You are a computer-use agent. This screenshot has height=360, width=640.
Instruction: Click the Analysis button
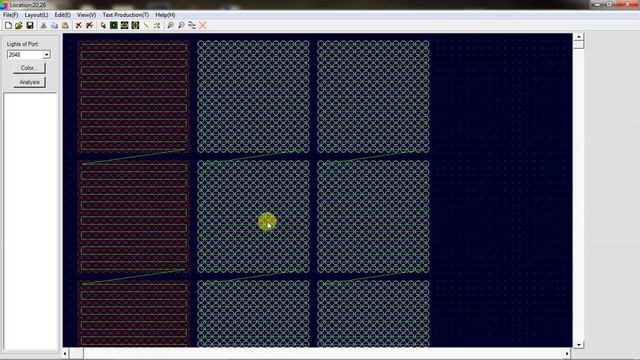tap(29, 82)
